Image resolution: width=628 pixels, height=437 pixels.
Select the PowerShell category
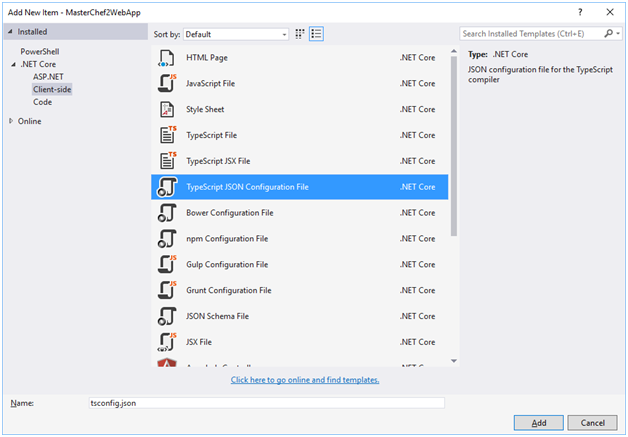coord(40,51)
